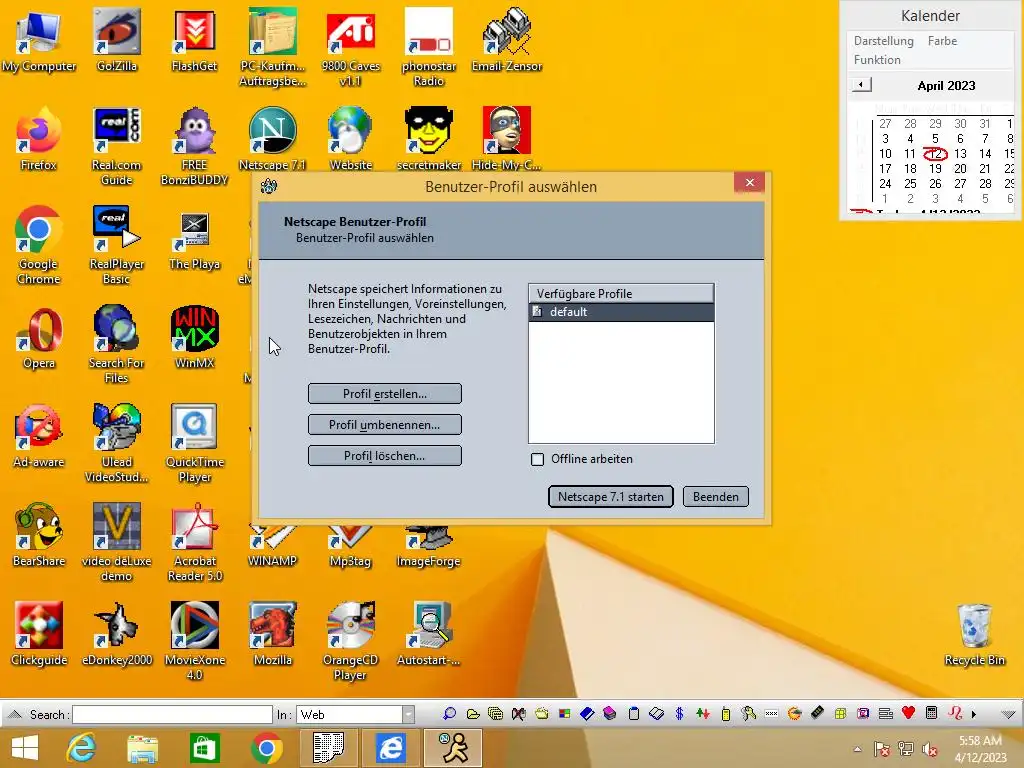Click the red-green arrows toolbar icon

point(703,714)
